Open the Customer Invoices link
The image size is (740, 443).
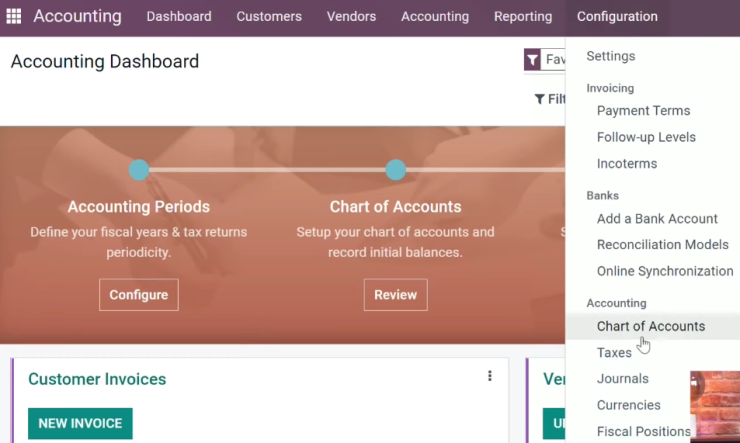(x=97, y=379)
